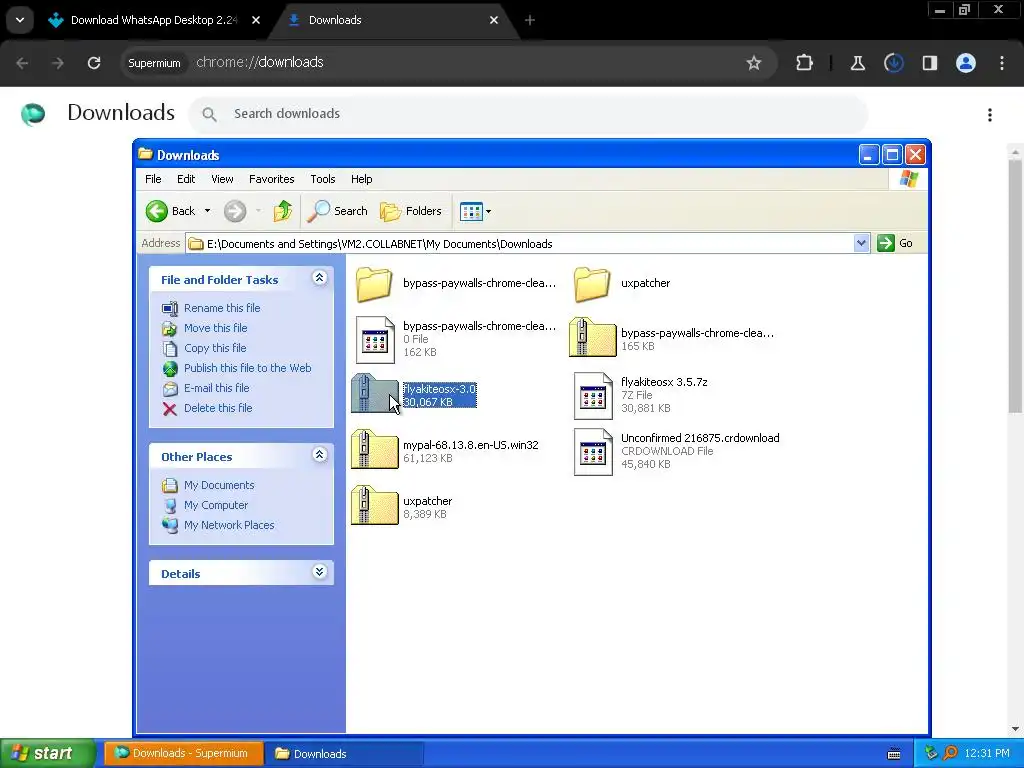This screenshot has width=1024, height=768.
Task: Select the mypal-68.13.8.en-US.win32 zip icon
Action: click(374, 450)
